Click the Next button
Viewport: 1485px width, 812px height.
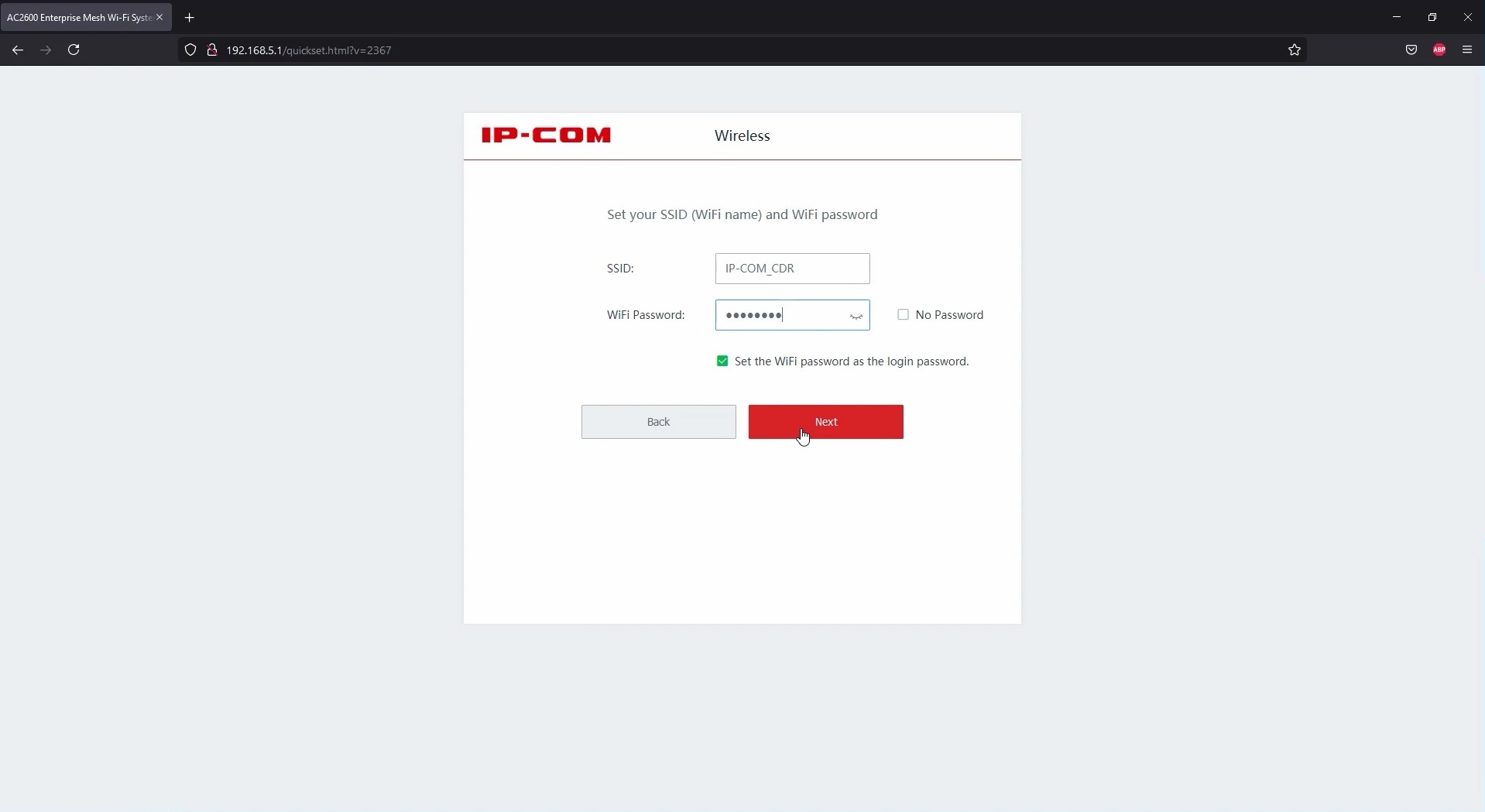pyautogui.click(x=826, y=422)
